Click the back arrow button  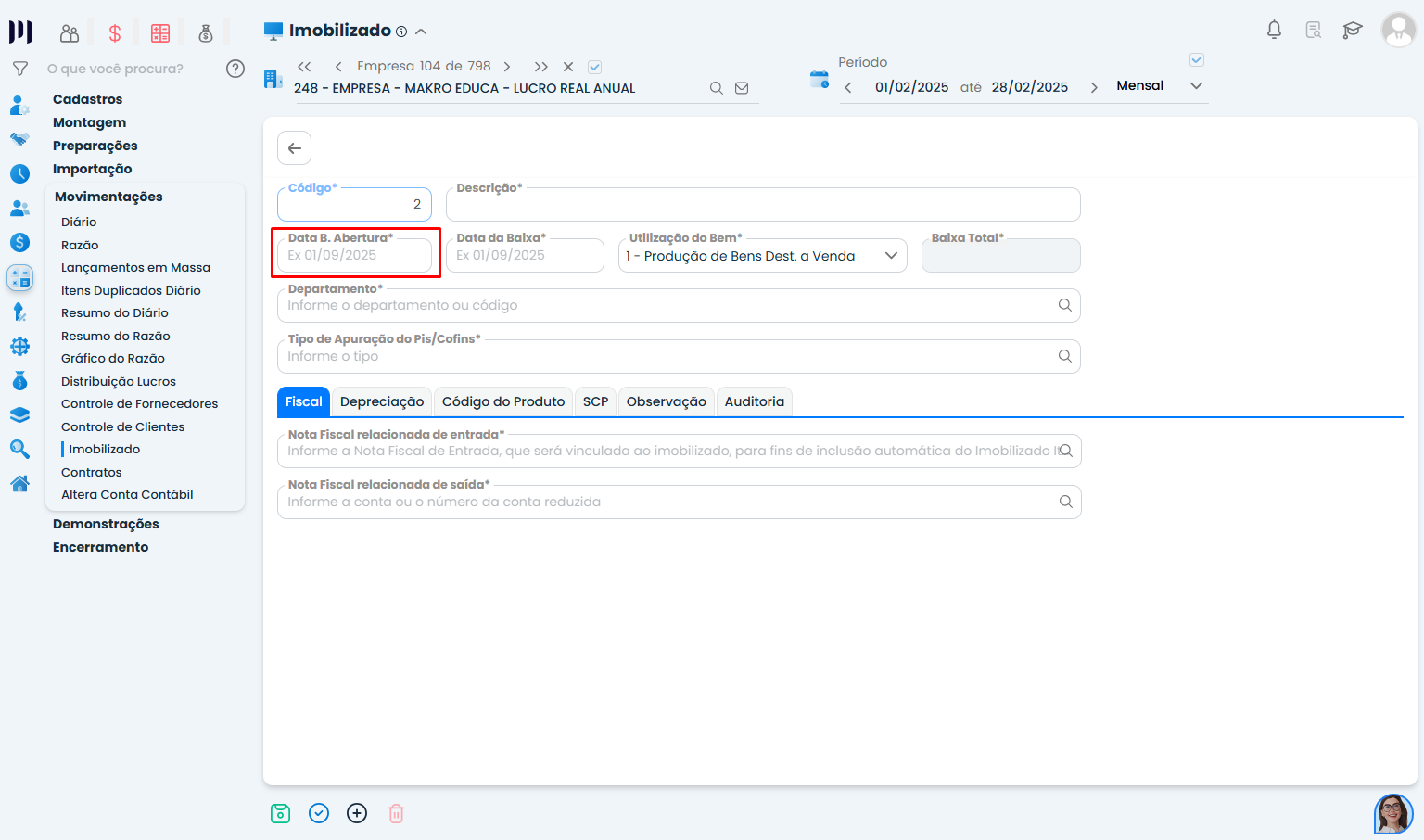pyautogui.click(x=294, y=148)
